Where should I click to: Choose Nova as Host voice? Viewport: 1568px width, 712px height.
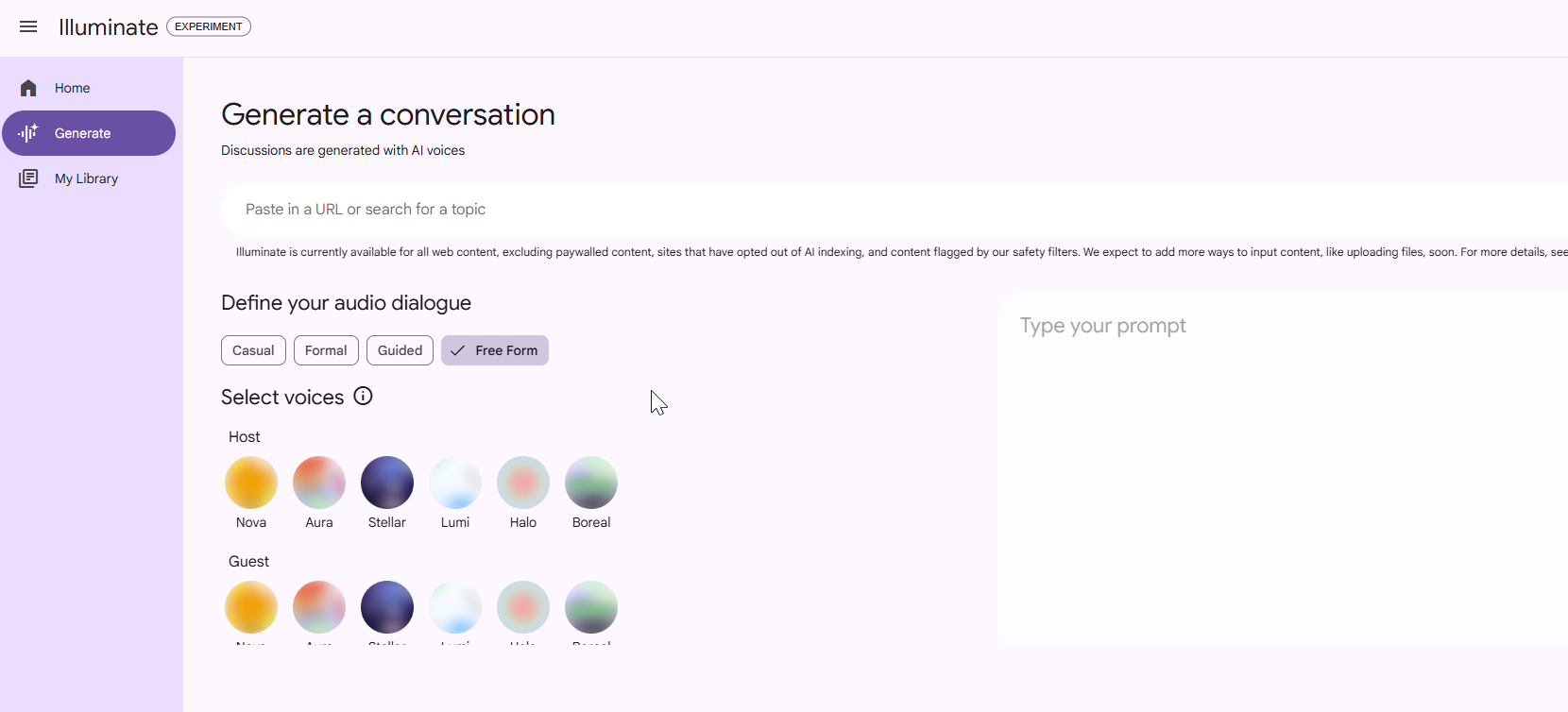point(251,483)
